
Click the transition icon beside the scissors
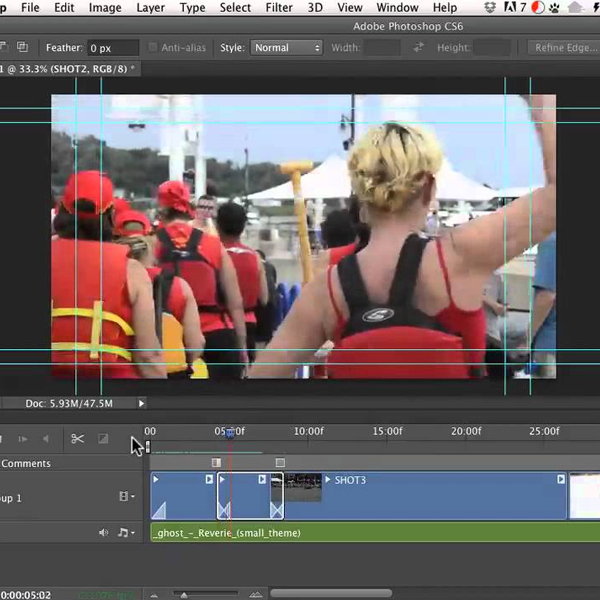tap(103, 439)
